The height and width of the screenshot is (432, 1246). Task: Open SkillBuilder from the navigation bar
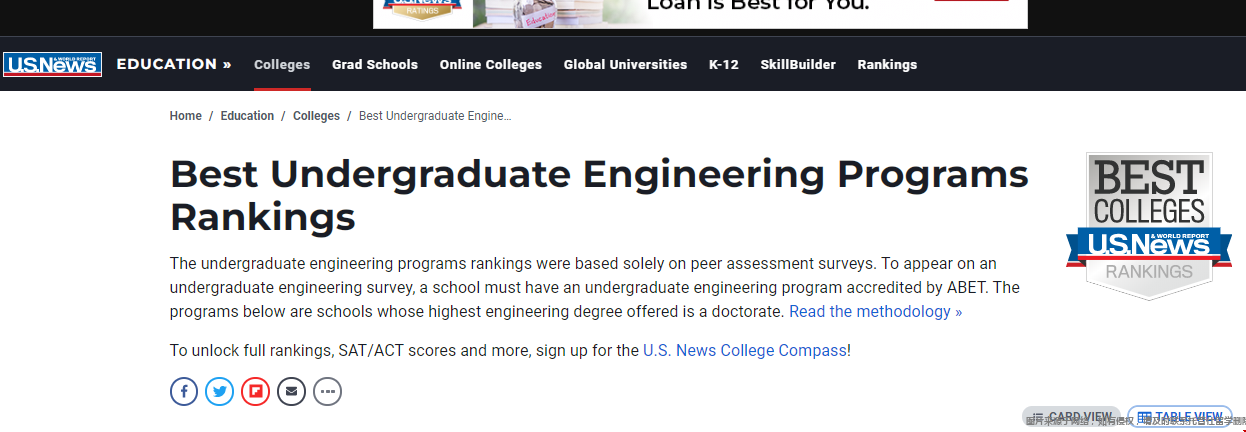click(x=798, y=65)
